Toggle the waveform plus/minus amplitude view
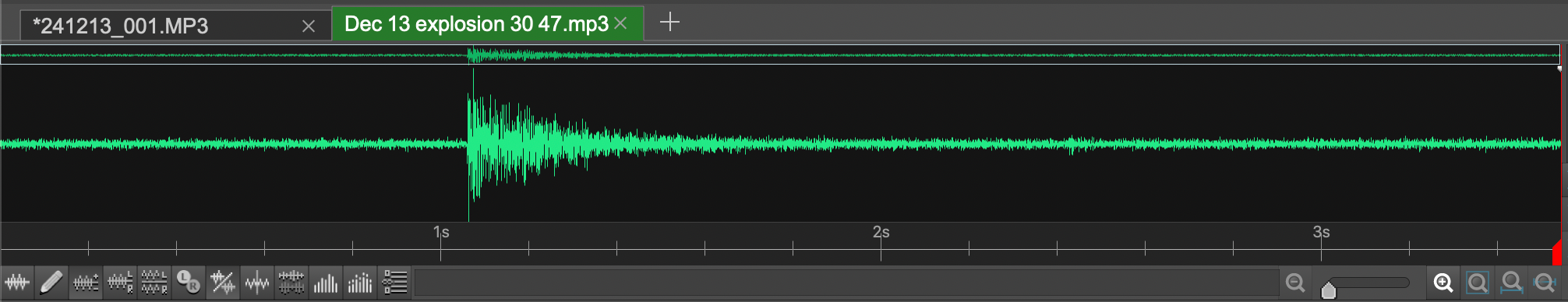The width and height of the screenshot is (1568, 302). coord(86,283)
